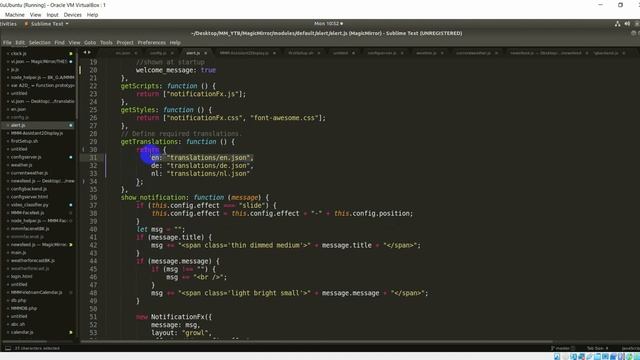Open the File menu in Sublime Text
Viewport: 640px width, 360px height.
[x=7, y=42]
